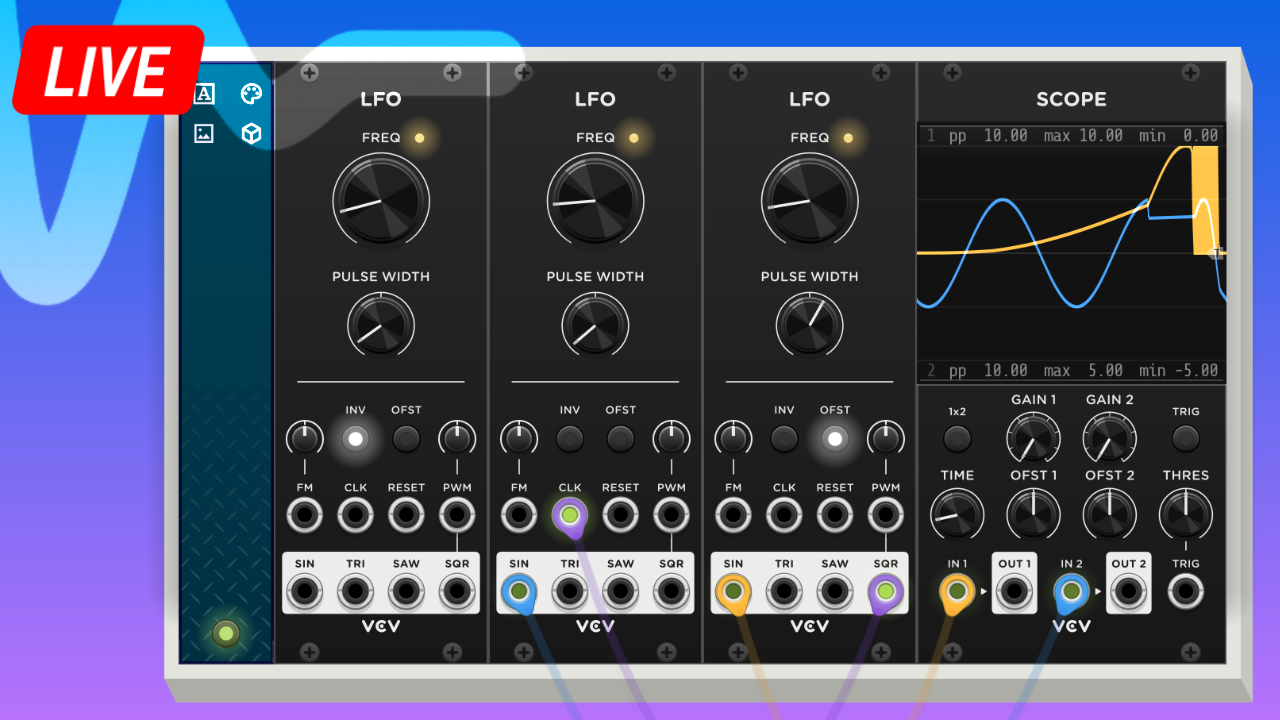
Task: Open the color palette icon
Action: (x=251, y=94)
